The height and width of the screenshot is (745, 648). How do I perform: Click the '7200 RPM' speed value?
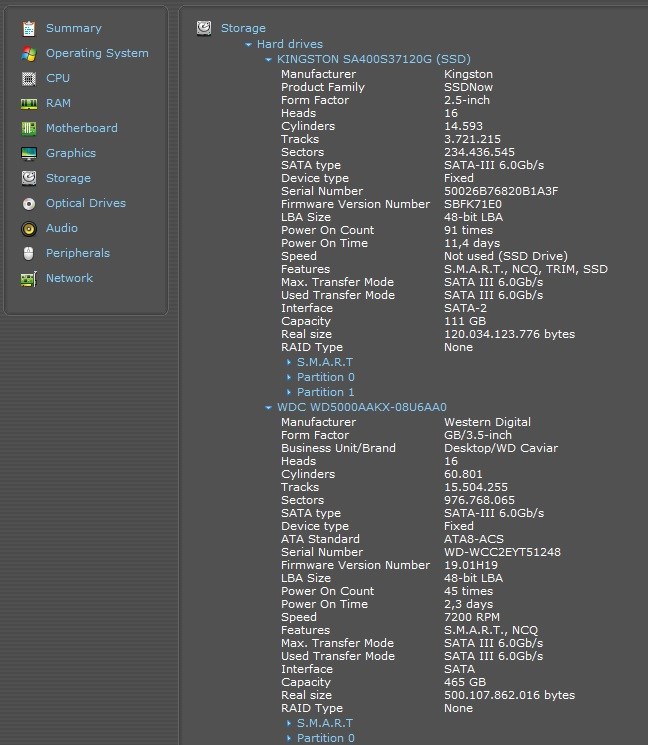[x=472, y=617]
